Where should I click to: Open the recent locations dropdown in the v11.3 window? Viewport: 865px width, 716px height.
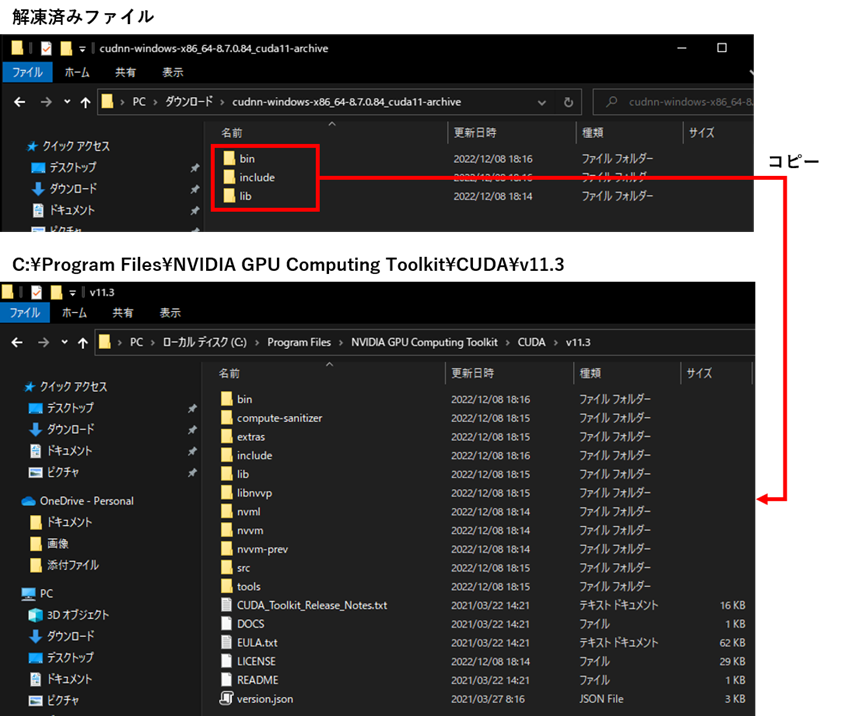tap(65, 342)
